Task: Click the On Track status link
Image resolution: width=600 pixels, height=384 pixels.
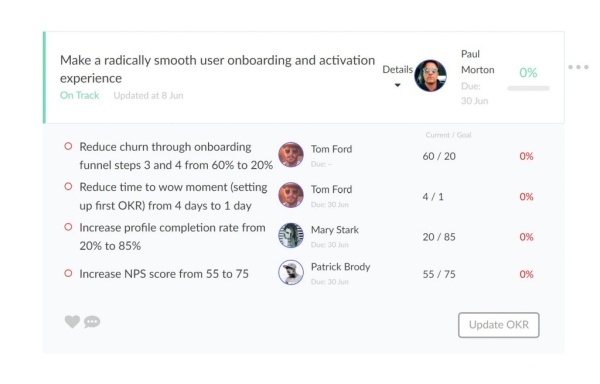Action: pyautogui.click(x=80, y=95)
